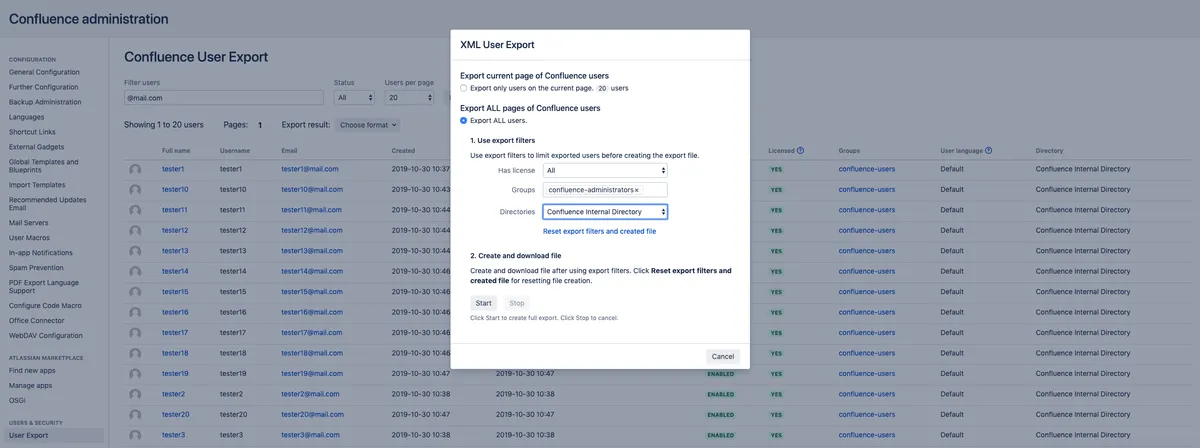Open the Choose format export dropdown
Image resolution: width=1200 pixels, height=448 pixels.
[367, 125]
